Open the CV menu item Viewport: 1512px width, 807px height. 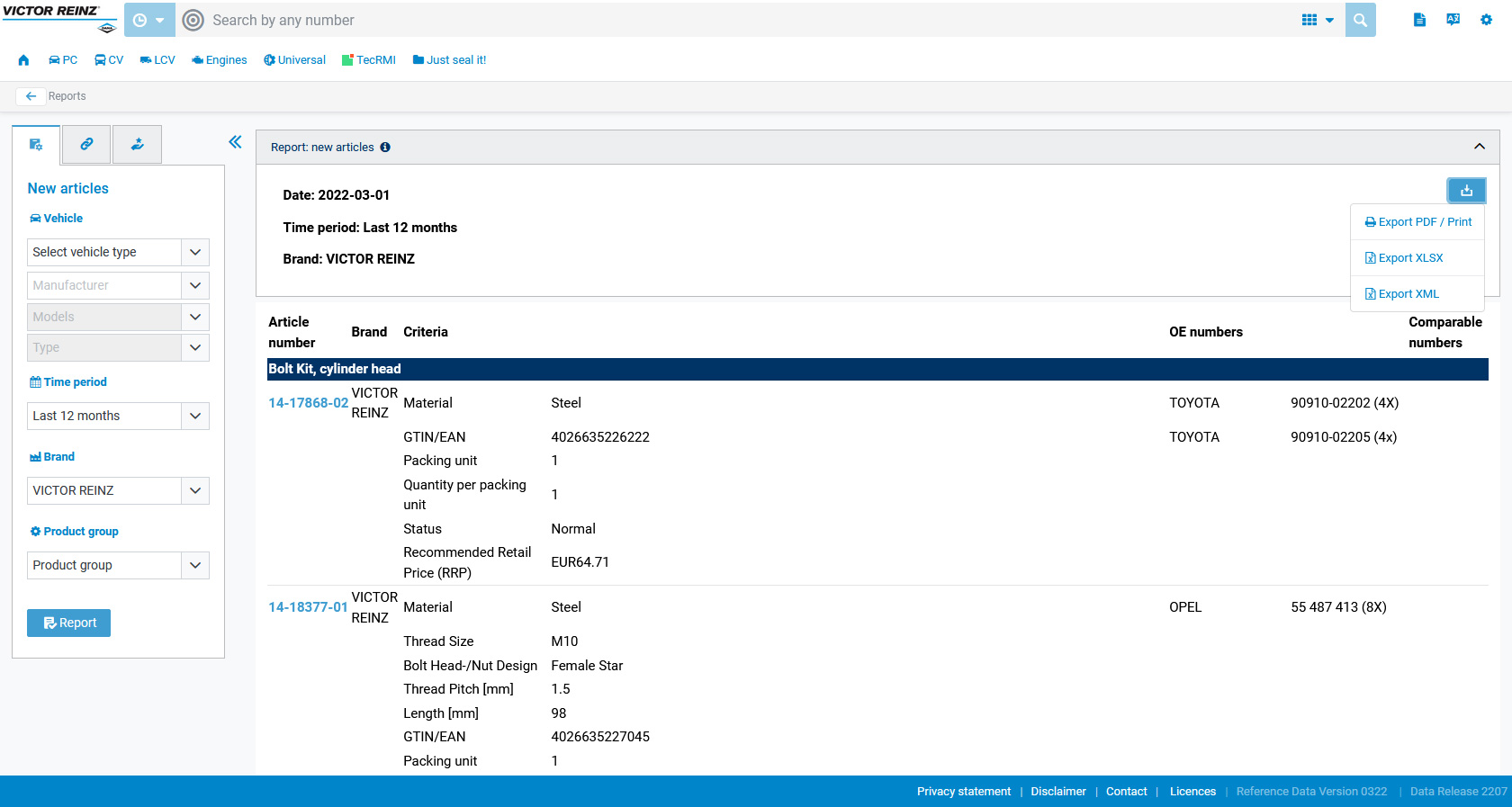109,60
